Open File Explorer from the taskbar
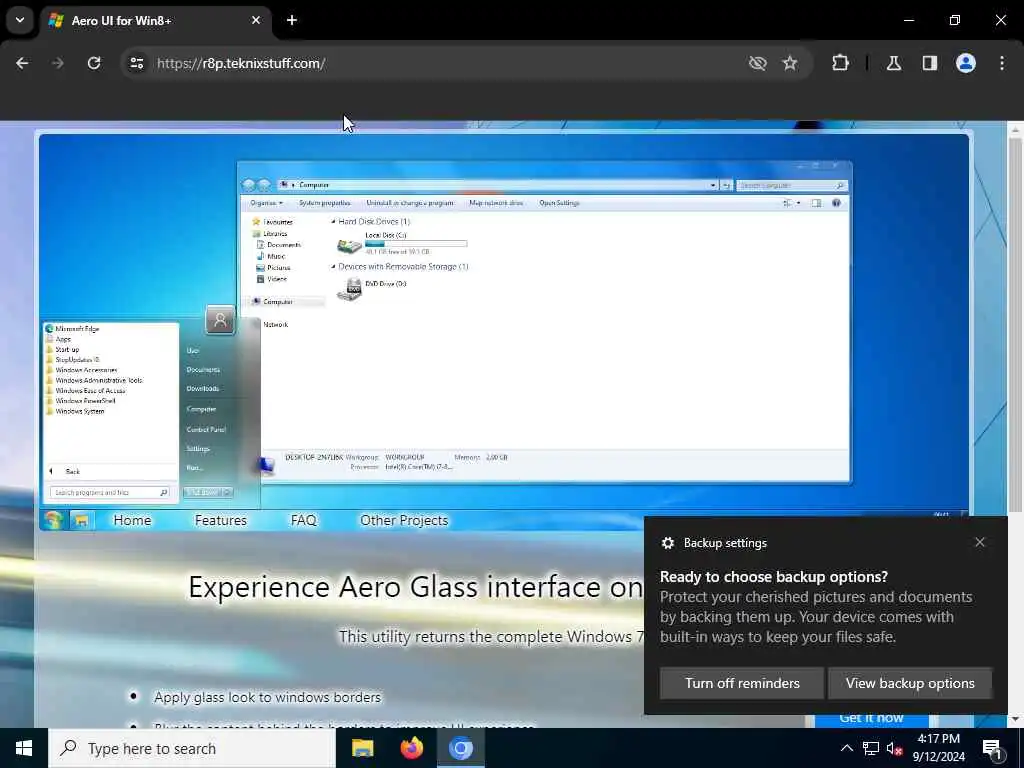The width and height of the screenshot is (1024, 768). (362, 748)
